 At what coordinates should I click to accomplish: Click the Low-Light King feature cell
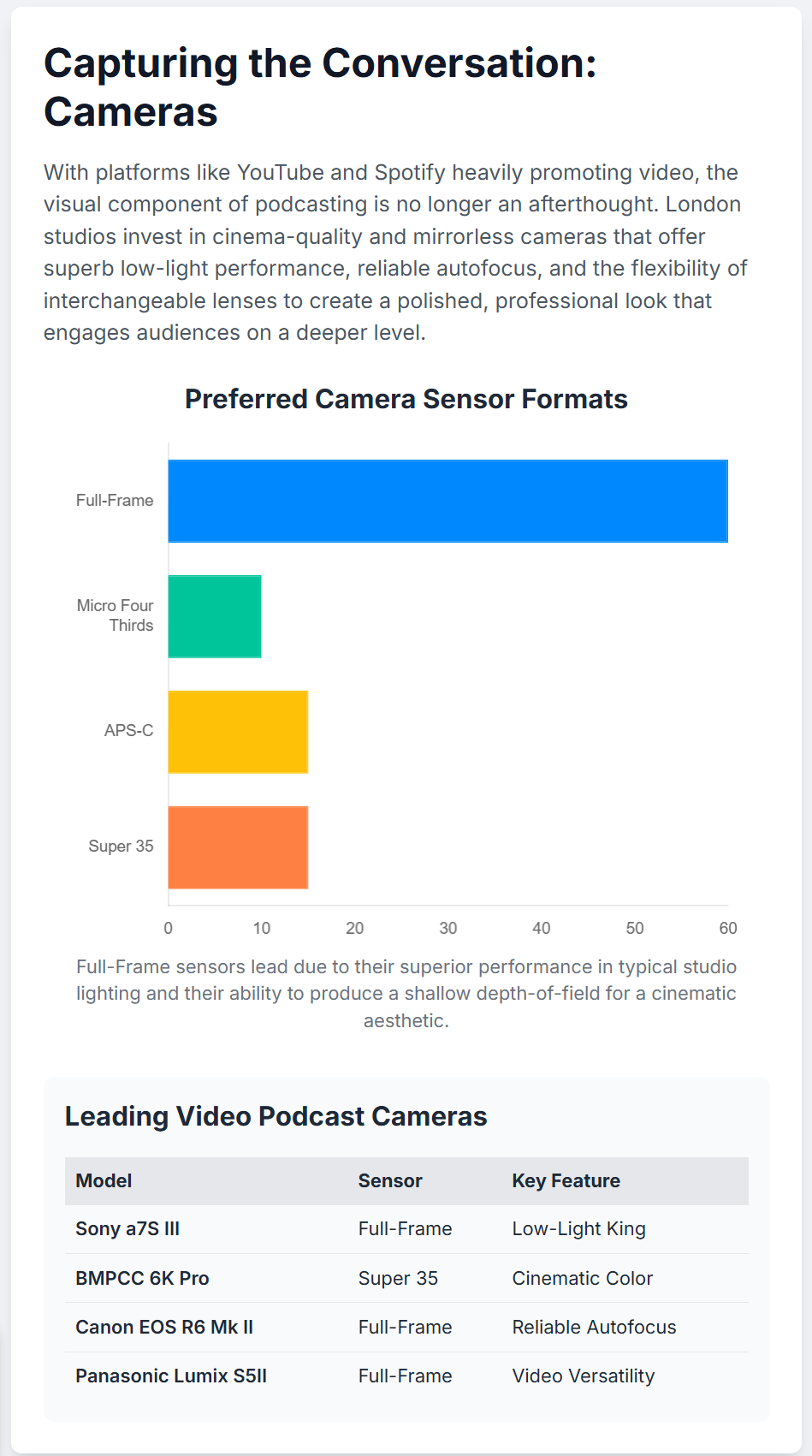click(x=579, y=1229)
